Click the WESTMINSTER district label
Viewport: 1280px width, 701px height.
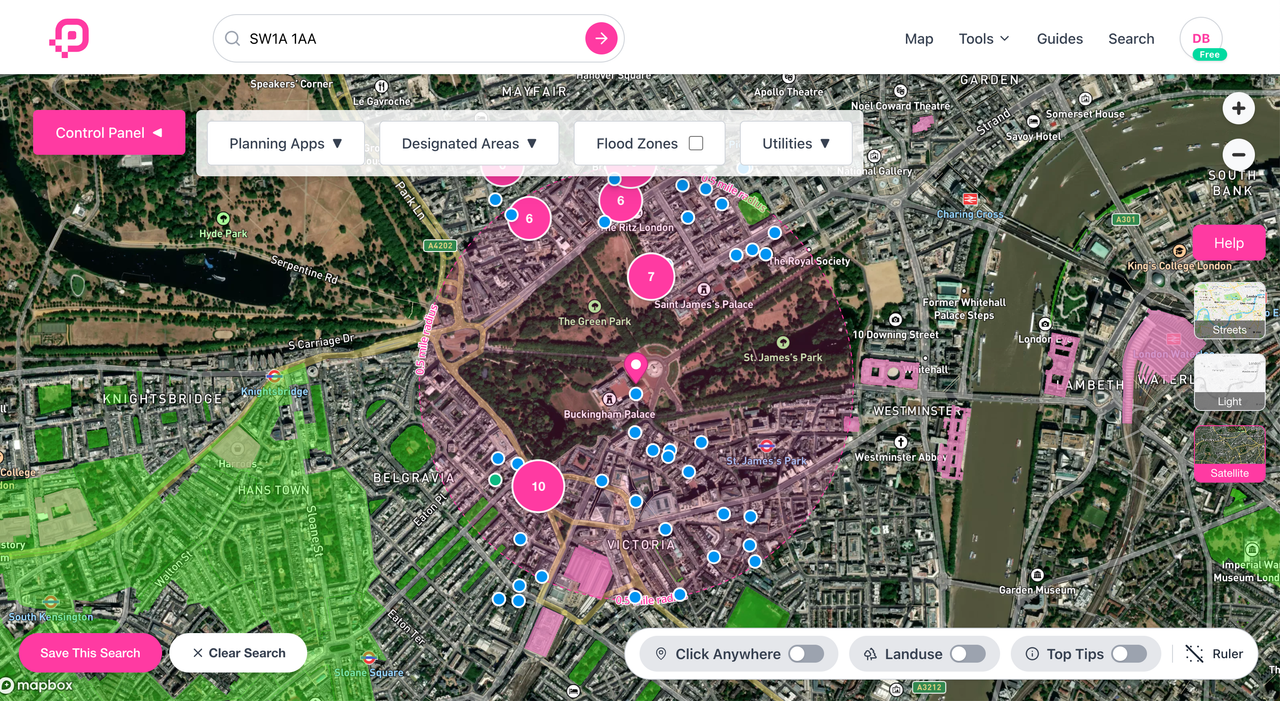917,411
